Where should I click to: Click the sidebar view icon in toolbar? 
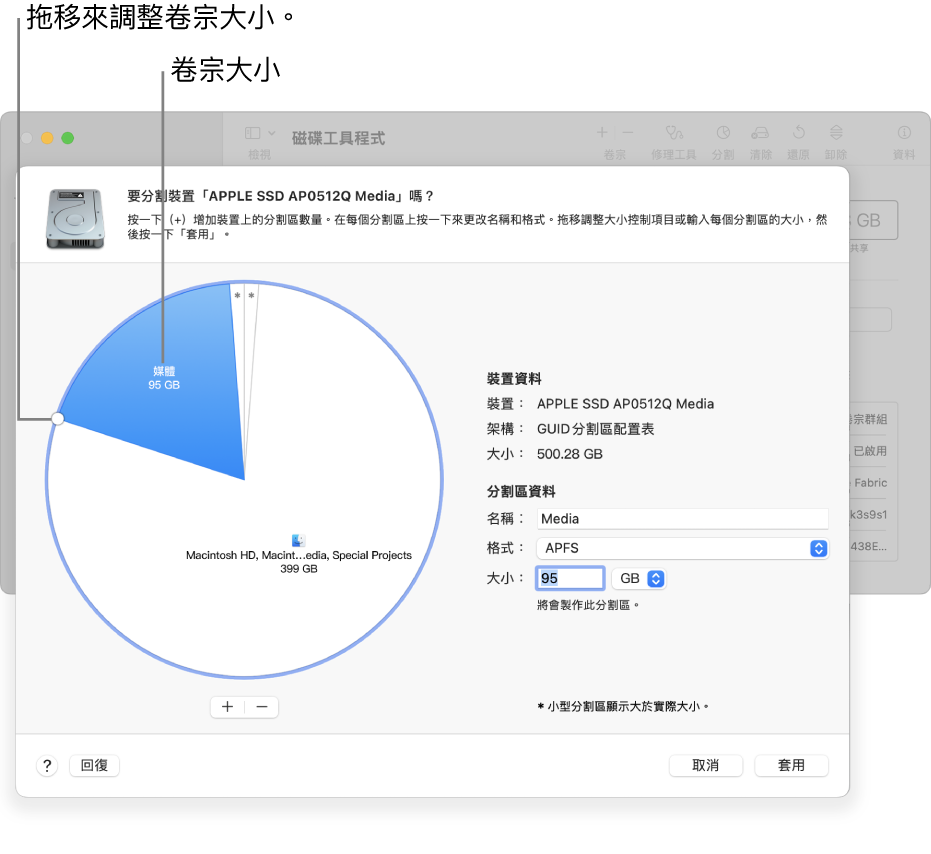pyautogui.click(x=252, y=133)
